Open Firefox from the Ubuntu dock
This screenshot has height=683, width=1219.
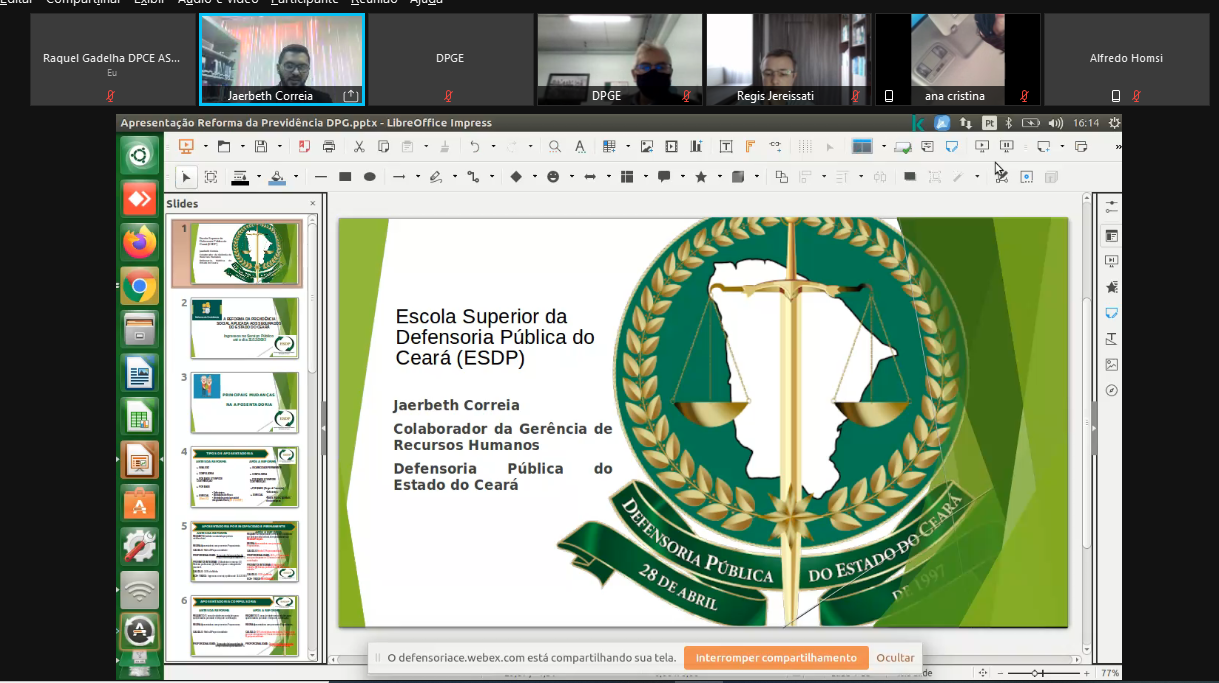click(x=140, y=242)
